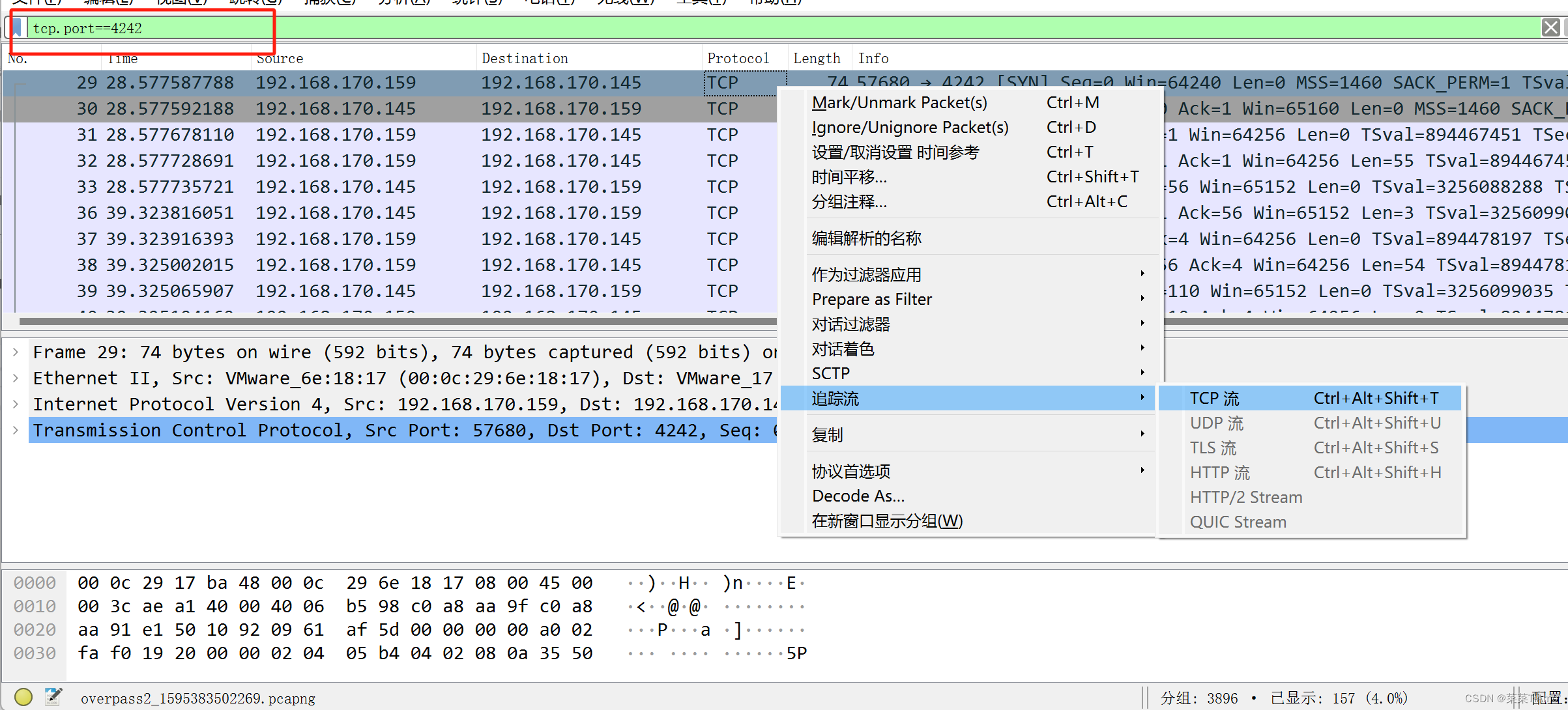This screenshot has width=1568, height=710.
Task: Clear the display filter with X icon
Action: (1550, 28)
